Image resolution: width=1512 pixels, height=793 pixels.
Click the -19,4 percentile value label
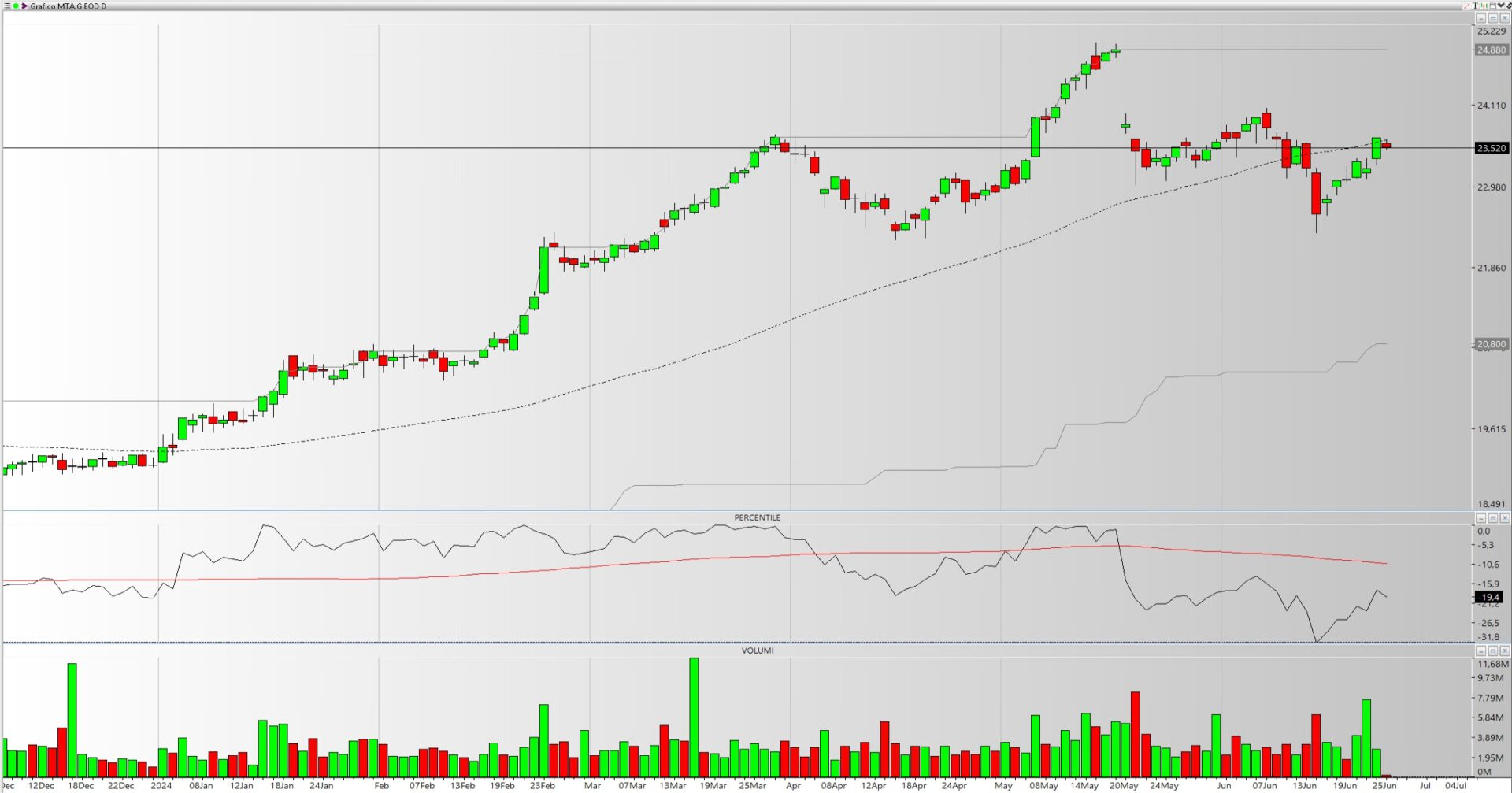[1488, 598]
